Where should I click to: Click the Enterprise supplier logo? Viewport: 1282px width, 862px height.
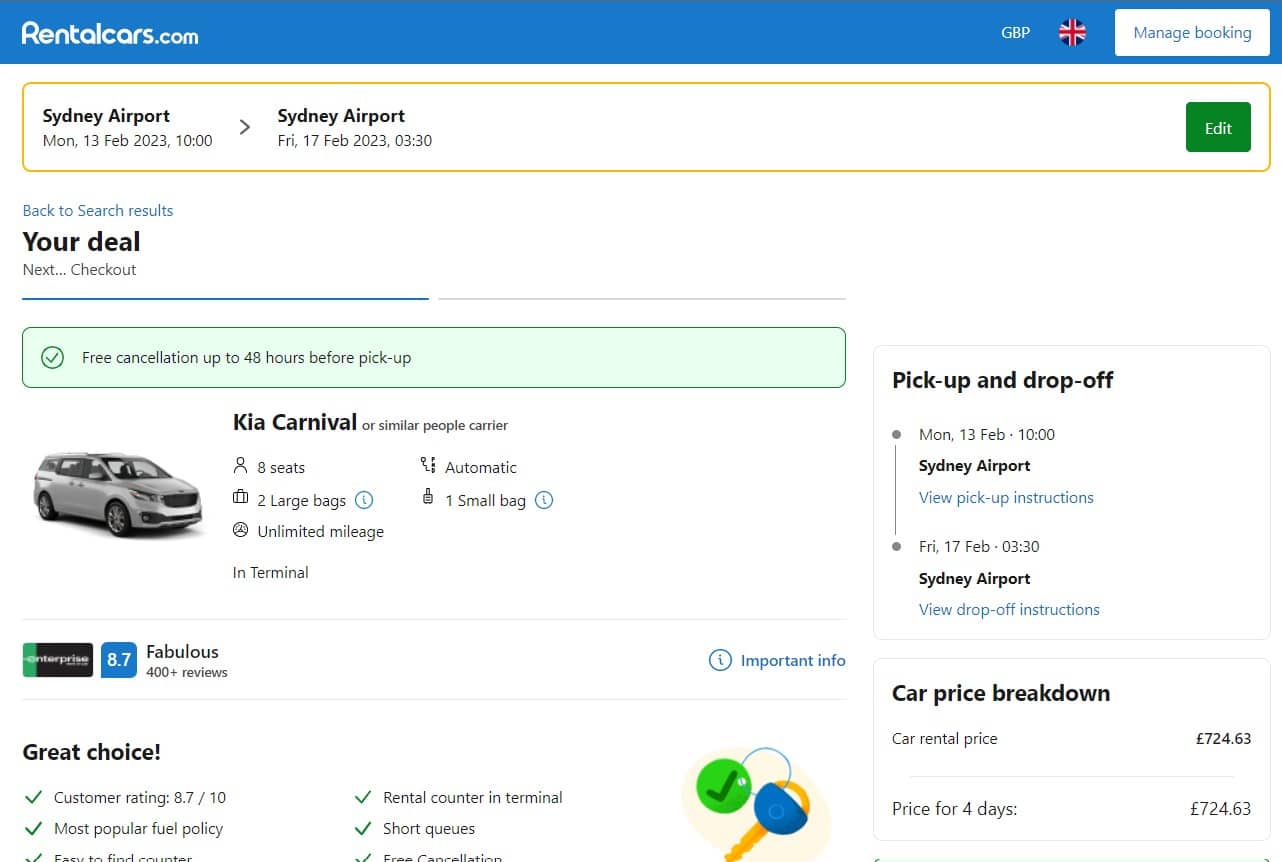click(x=58, y=660)
